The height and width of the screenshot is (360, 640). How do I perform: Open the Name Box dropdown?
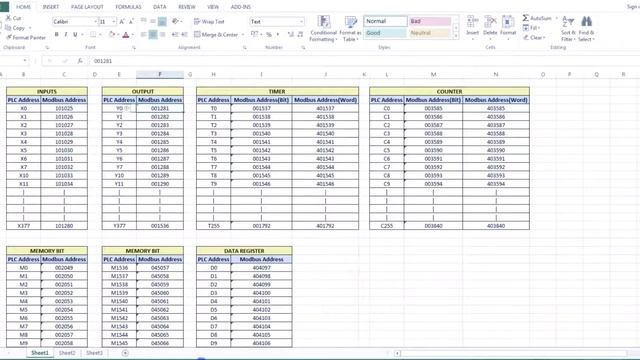coord(25,61)
